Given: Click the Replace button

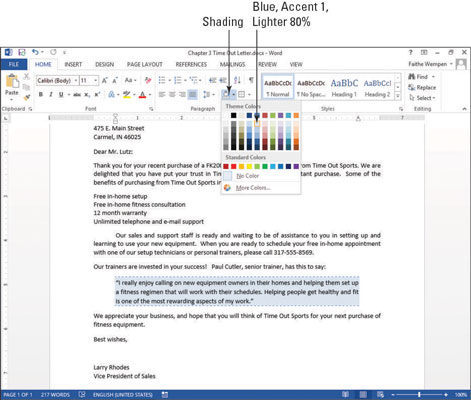Looking at the screenshot, I should (x=422, y=88).
